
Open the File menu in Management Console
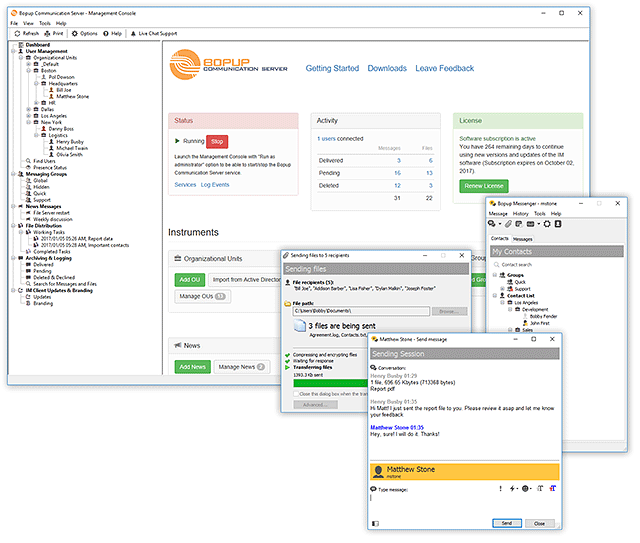(x=14, y=23)
